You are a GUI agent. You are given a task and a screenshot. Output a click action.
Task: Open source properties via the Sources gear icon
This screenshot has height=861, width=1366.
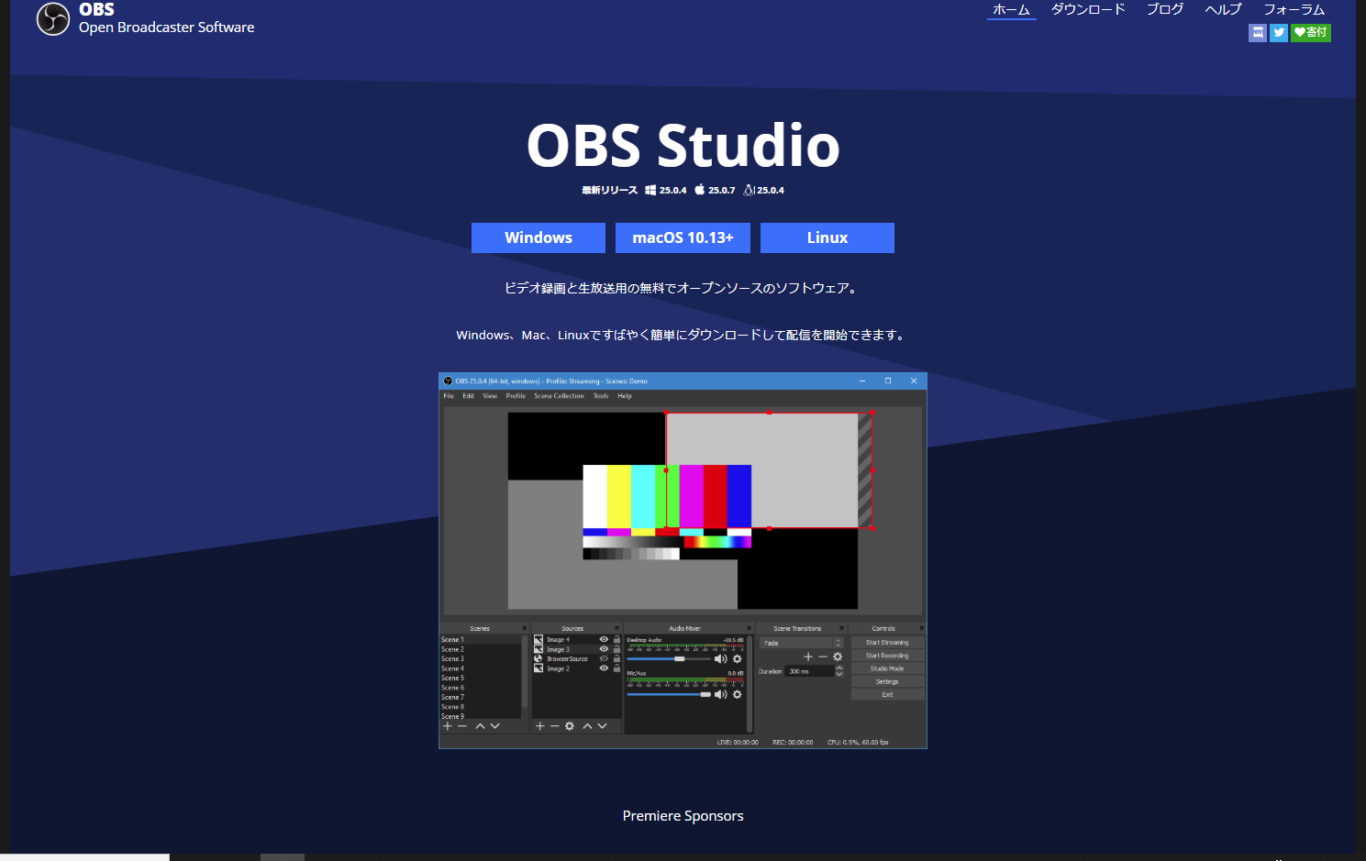tap(570, 726)
